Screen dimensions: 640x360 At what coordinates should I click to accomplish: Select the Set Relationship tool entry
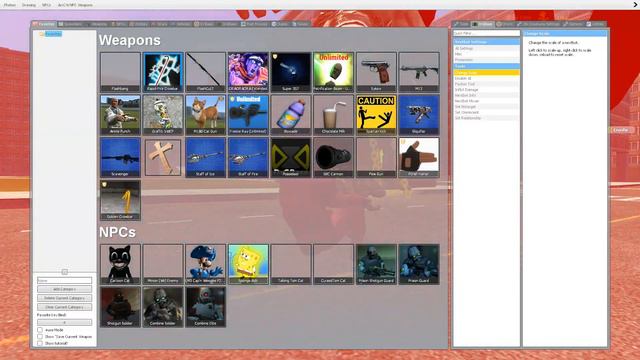coord(487,118)
